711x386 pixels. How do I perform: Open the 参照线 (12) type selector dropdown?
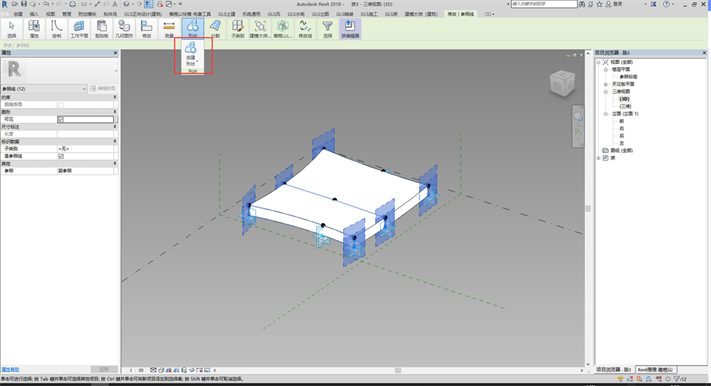44,89
